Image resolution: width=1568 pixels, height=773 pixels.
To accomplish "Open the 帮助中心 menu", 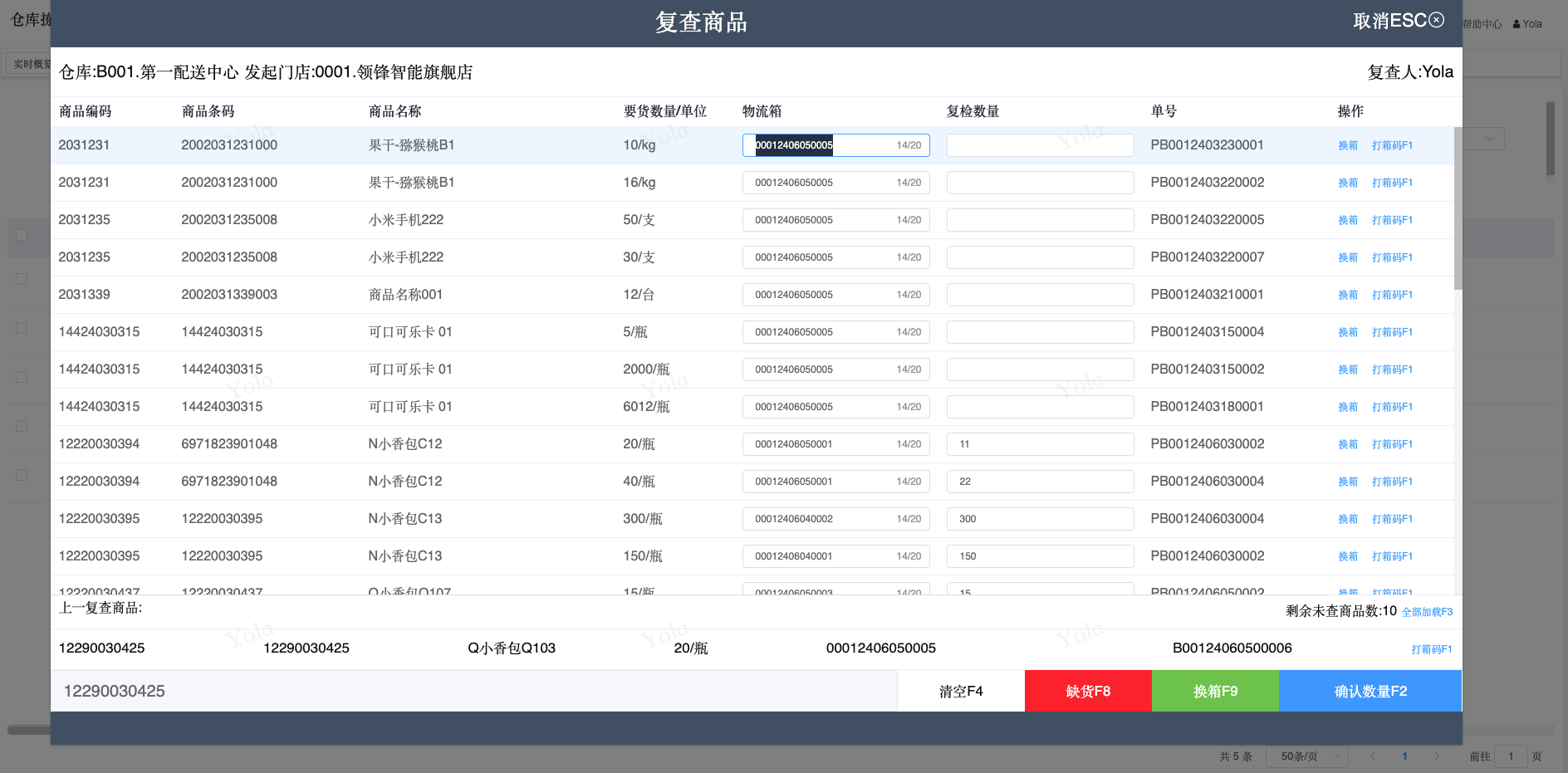I will (x=1482, y=24).
